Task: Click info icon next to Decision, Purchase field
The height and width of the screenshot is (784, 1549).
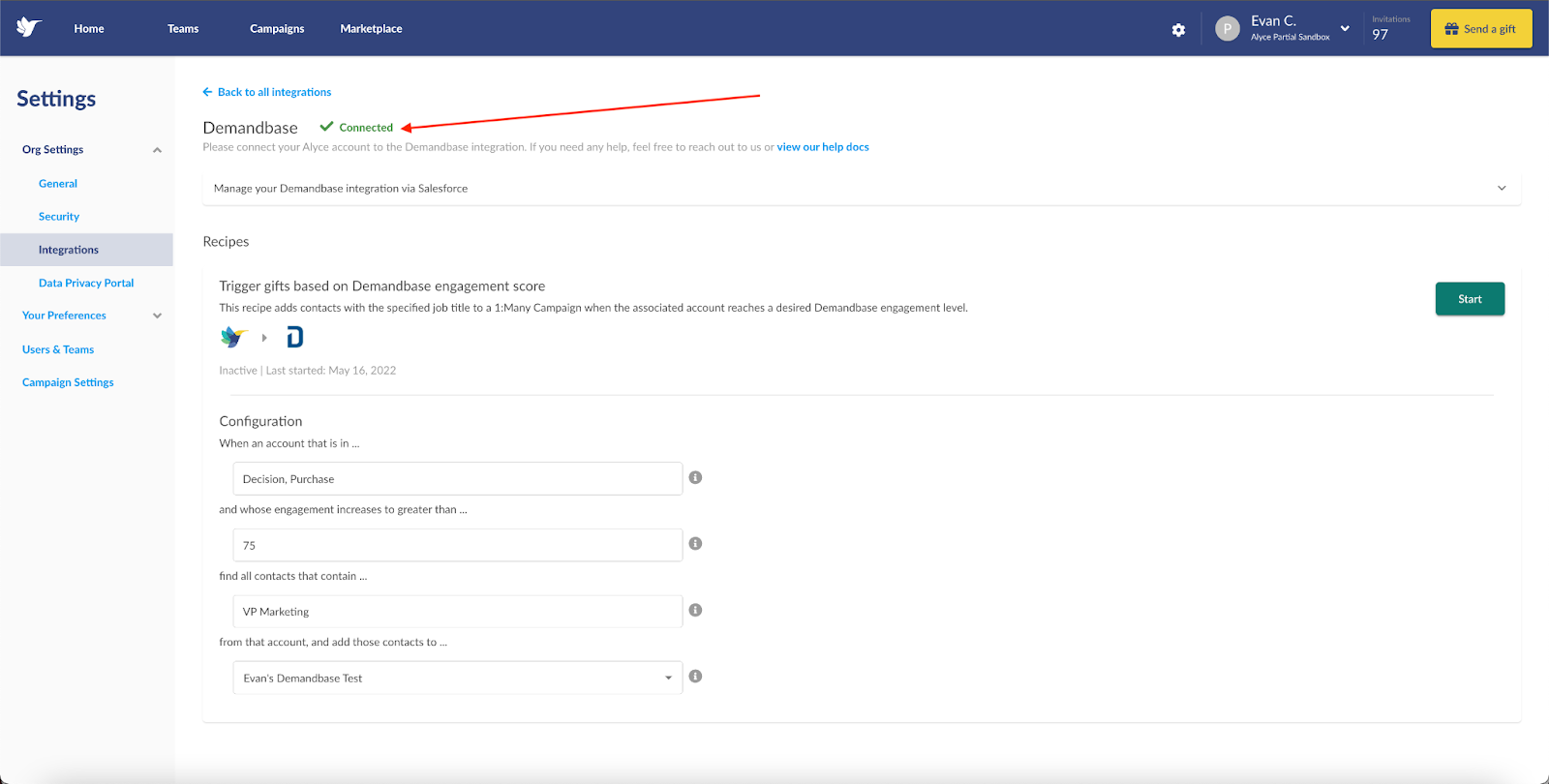Action: tap(695, 477)
